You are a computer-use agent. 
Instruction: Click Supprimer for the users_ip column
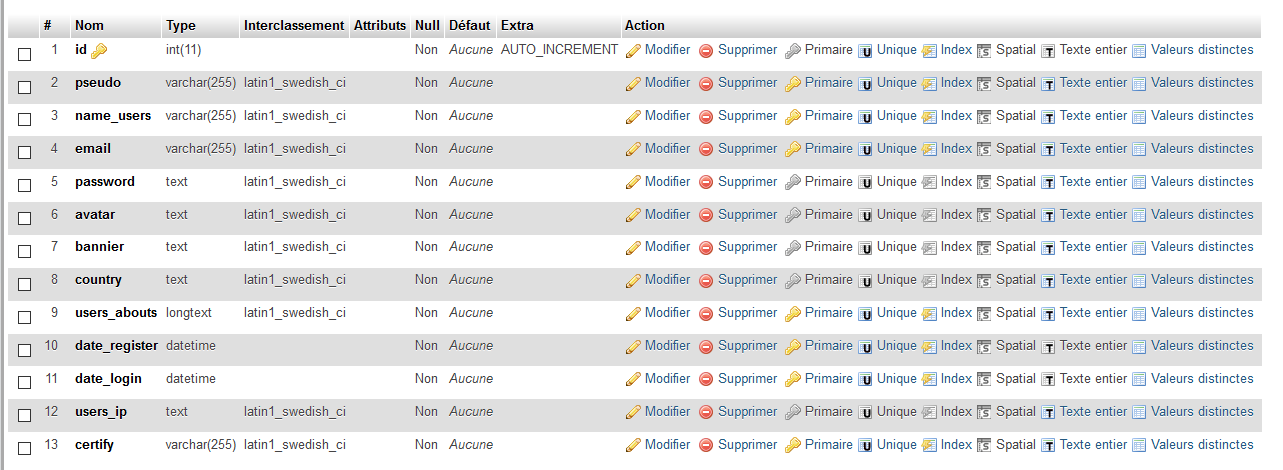pos(747,411)
